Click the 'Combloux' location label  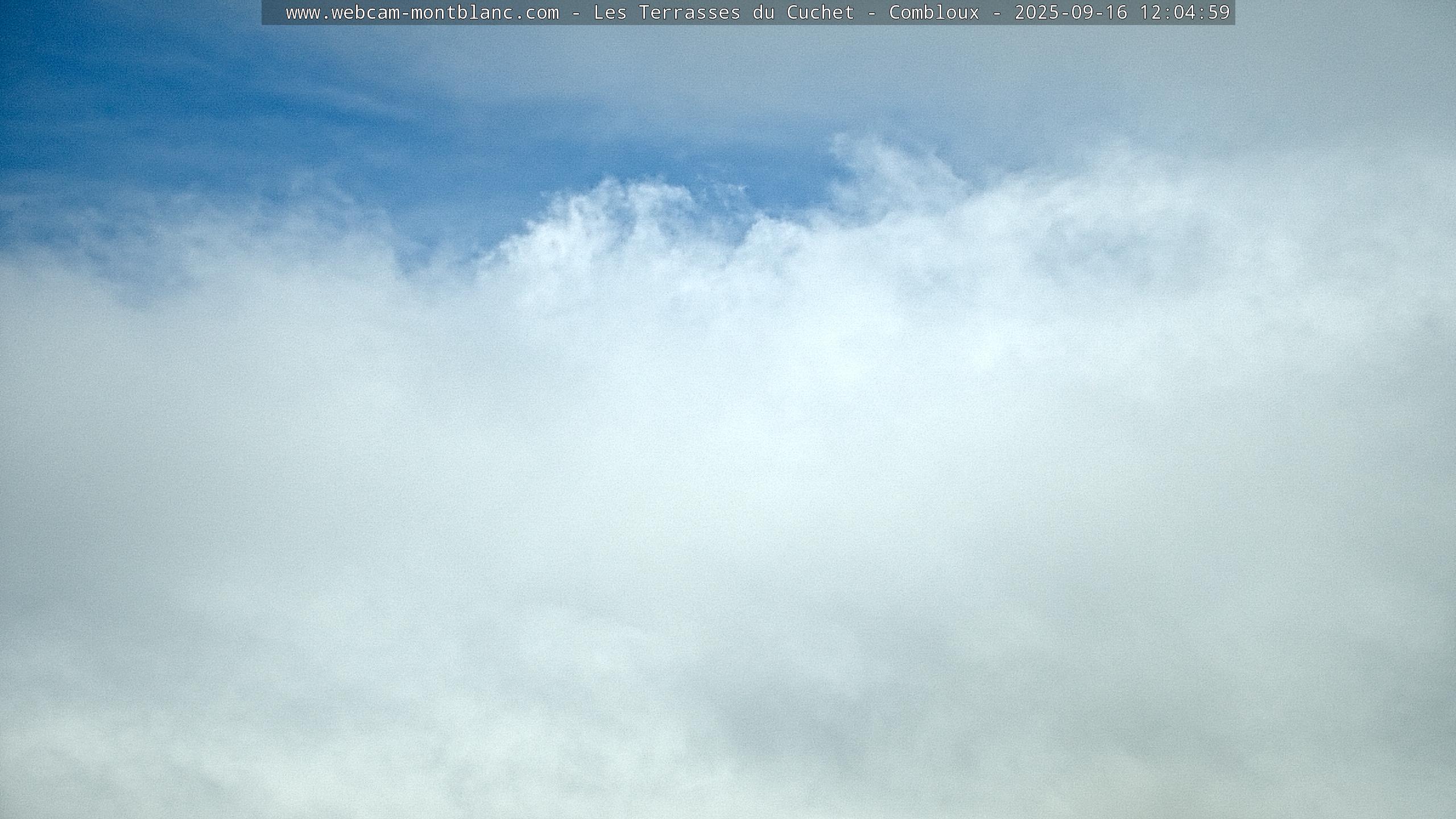pyautogui.click(x=934, y=13)
